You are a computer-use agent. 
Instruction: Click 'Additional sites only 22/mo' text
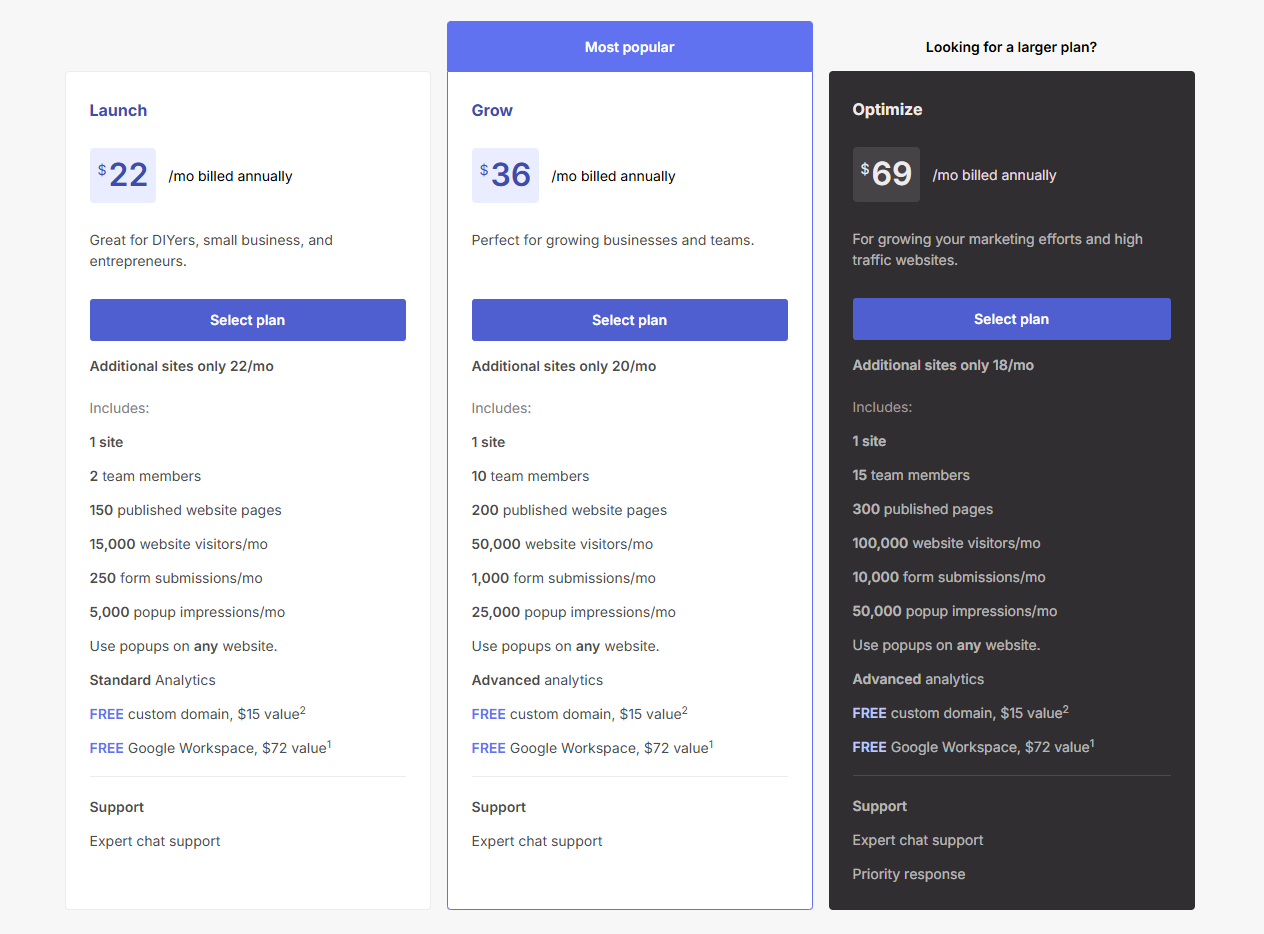(x=181, y=366)
